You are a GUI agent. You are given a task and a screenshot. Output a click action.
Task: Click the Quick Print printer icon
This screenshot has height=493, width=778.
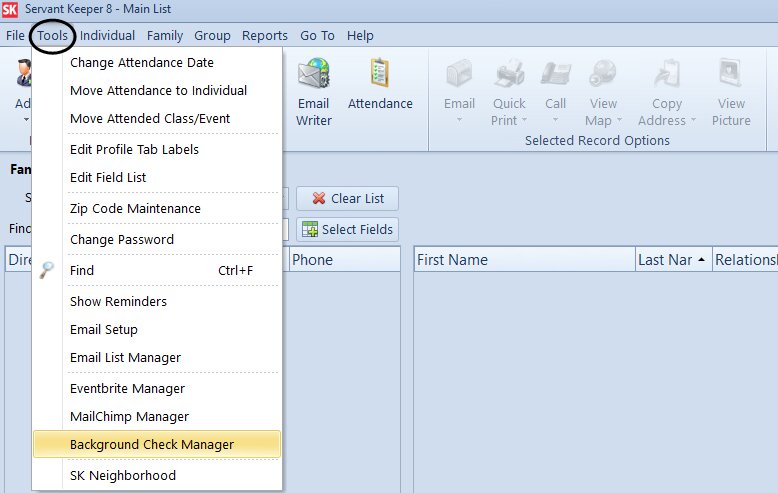509,76
